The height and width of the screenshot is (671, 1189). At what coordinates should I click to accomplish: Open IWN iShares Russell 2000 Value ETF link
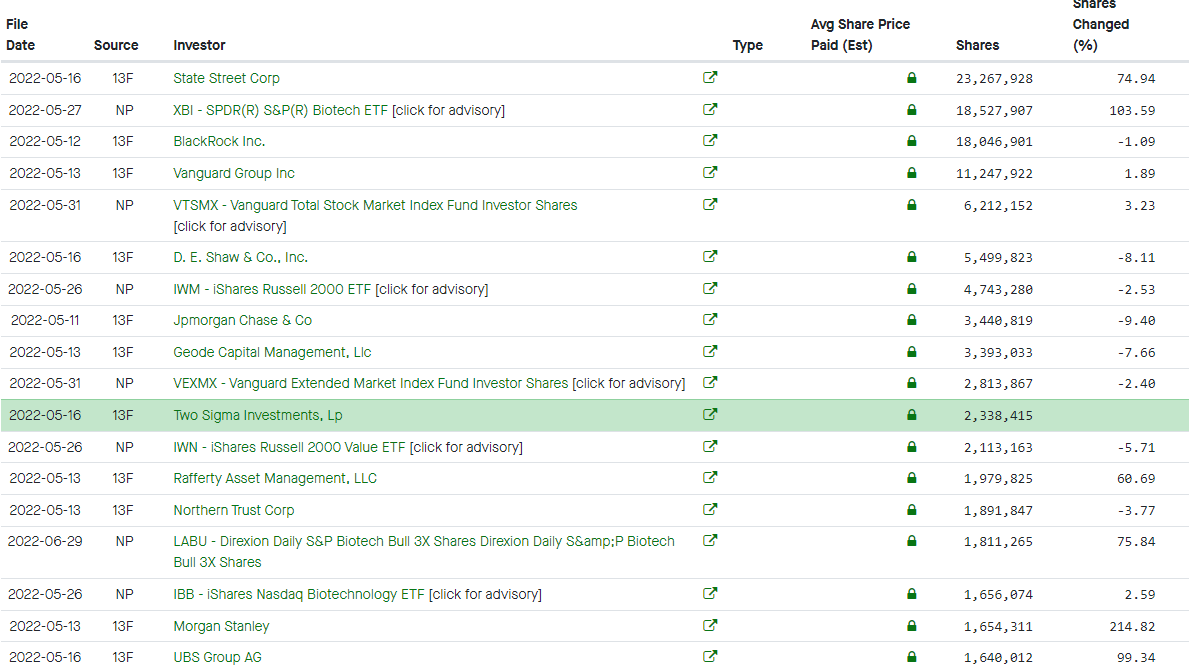[289, 447]
